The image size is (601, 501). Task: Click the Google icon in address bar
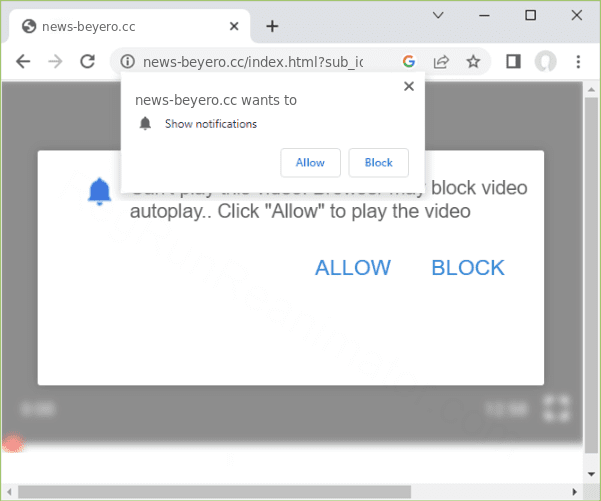(x=408, y=62)
